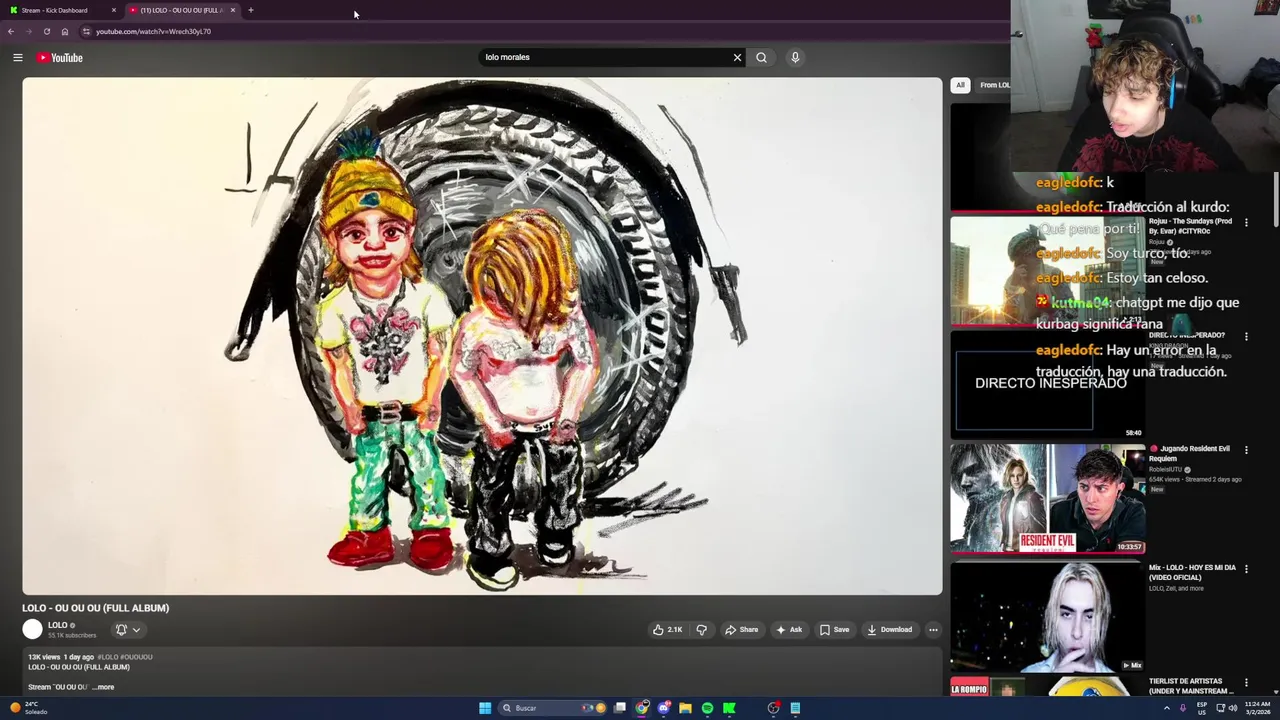Open menu for Rojuu - The Sundays video
This screenshot has height=720, width=1280.
point(1246,223)
